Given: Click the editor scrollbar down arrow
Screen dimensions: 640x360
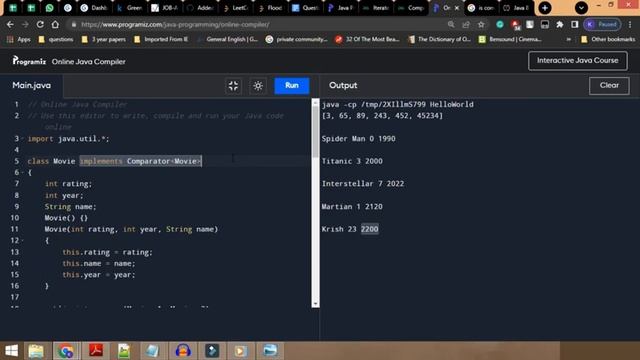Looking at the screenshot, I should pos(315,304).
